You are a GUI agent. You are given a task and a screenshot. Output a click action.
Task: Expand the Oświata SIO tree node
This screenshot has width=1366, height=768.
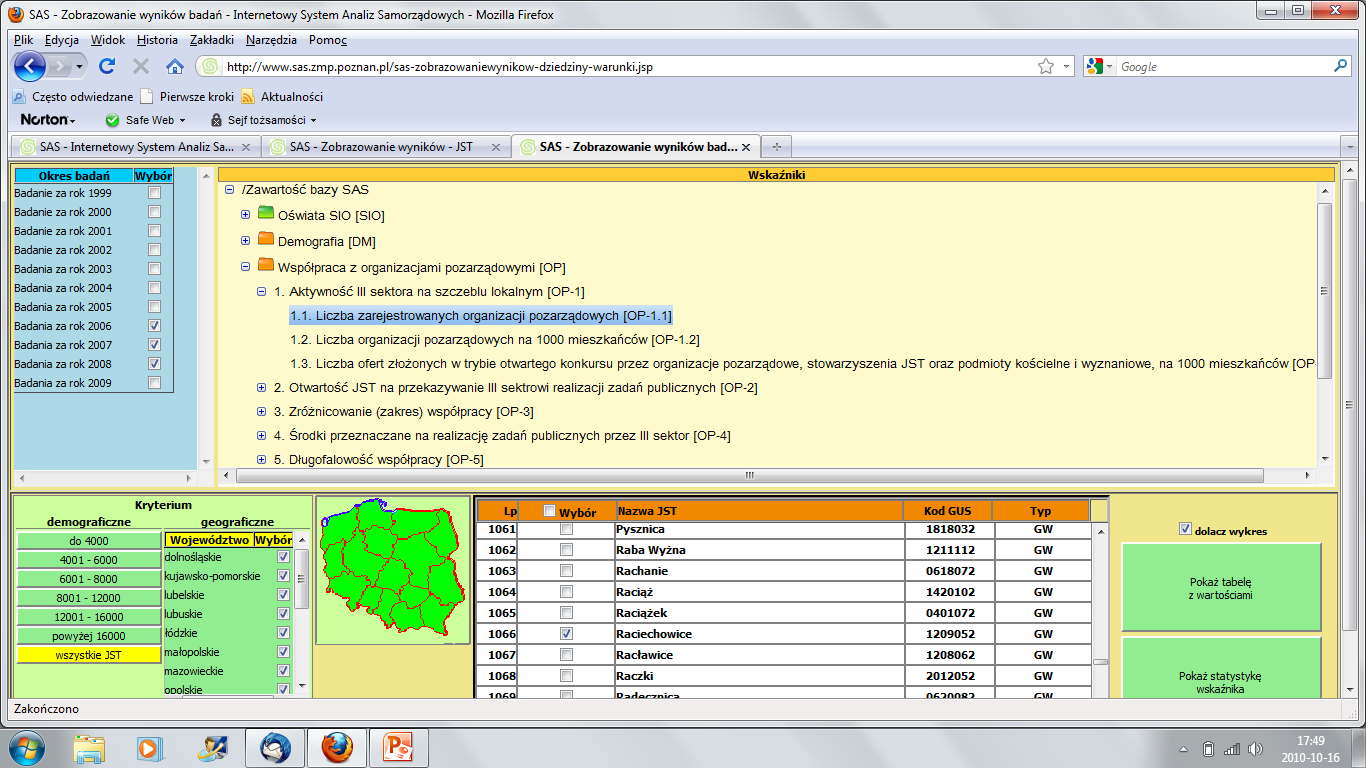[x=246, y=215]
